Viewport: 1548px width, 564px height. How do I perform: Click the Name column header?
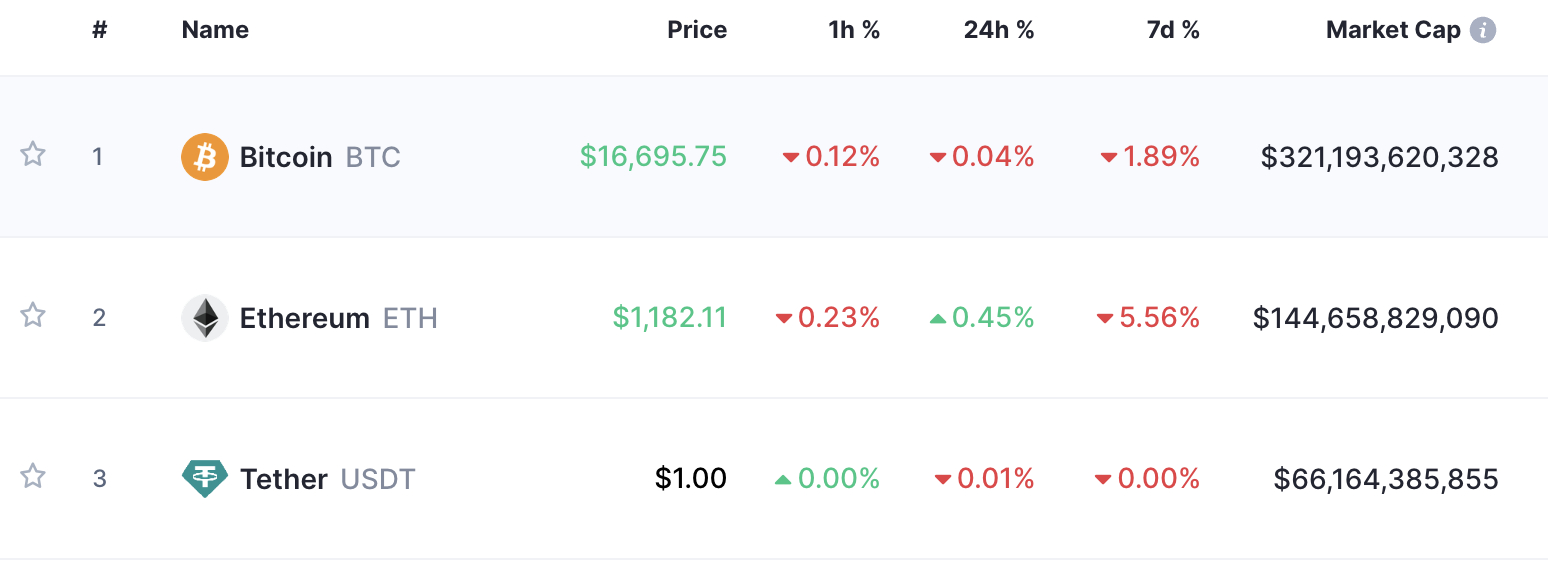215,30
